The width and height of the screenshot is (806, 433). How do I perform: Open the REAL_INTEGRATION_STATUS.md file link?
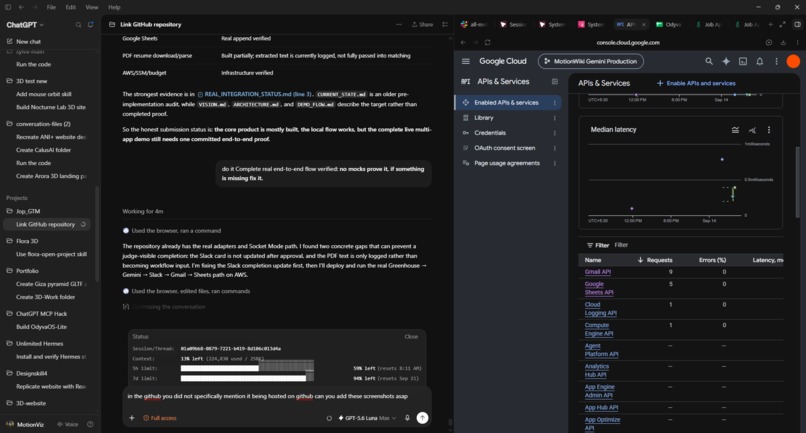point(254,94)
